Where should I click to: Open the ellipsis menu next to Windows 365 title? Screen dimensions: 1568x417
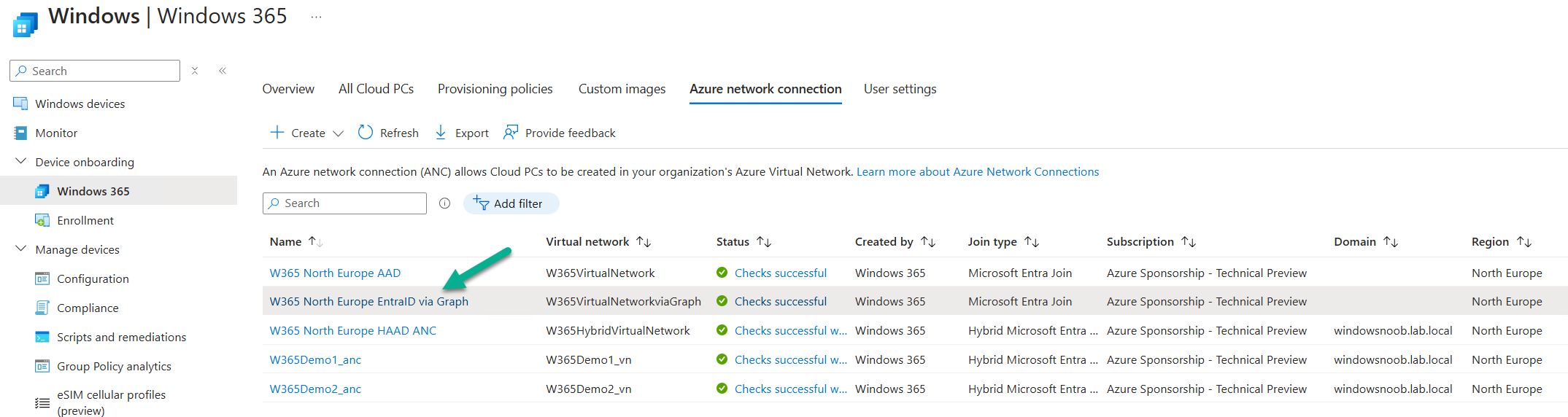(x=316, y=17)
